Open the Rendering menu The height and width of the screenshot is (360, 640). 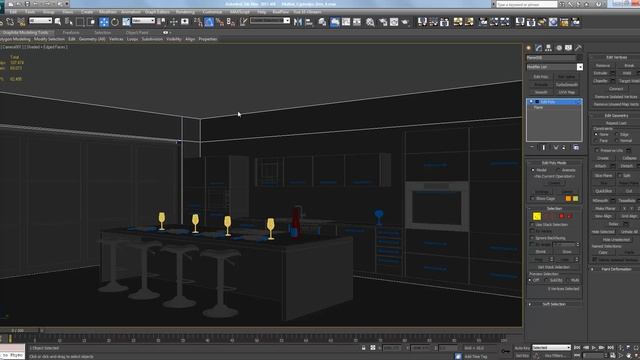185,12
